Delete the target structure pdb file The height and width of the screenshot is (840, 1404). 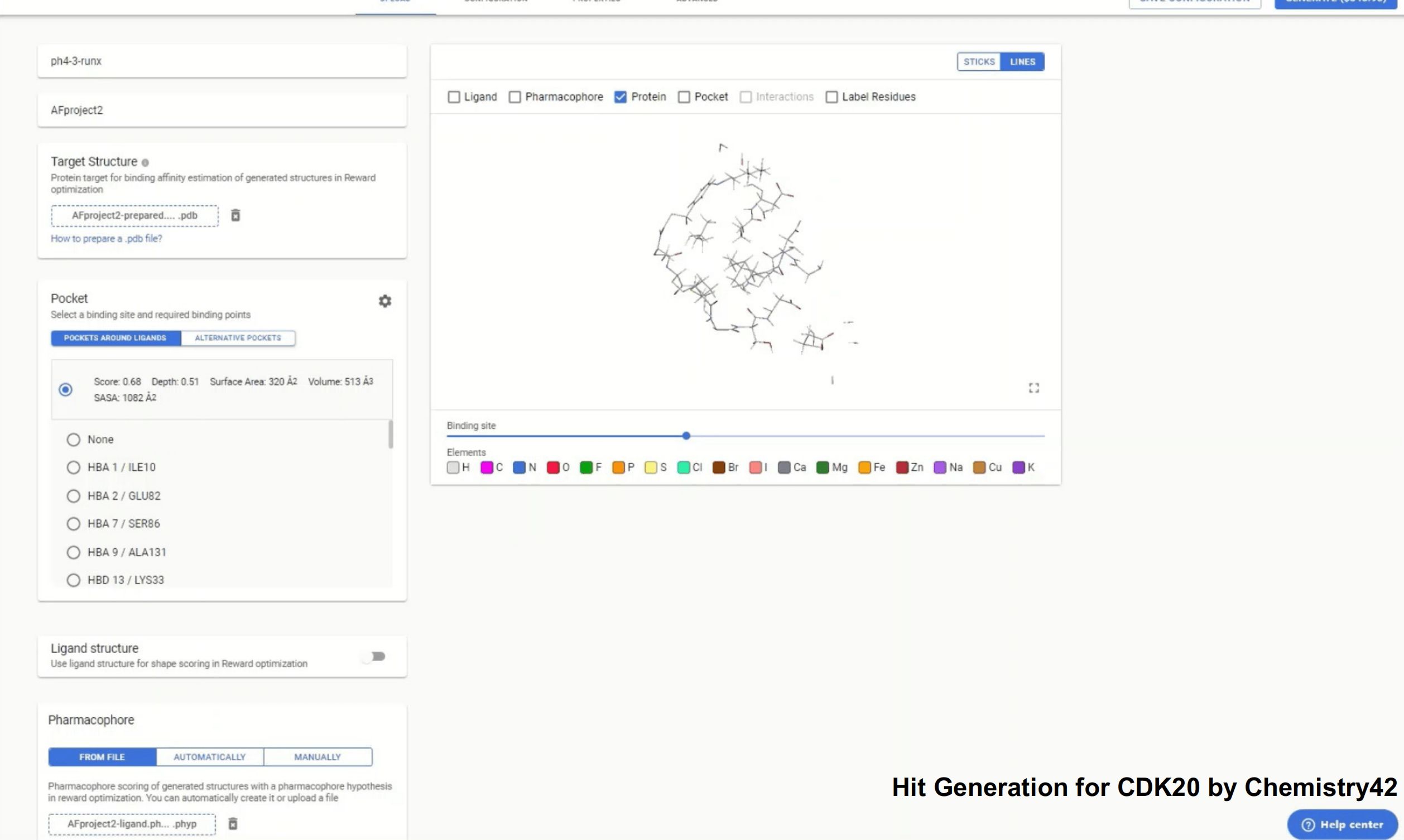coord(235,215)
